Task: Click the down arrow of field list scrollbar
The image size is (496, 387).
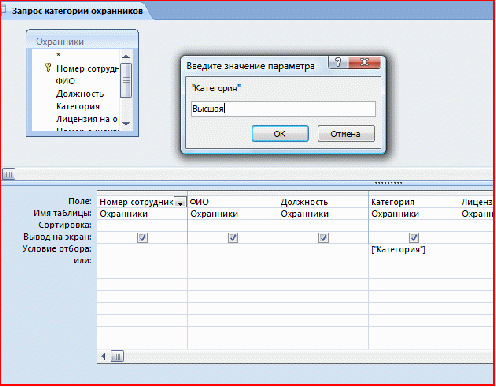Action: [126, 123]
